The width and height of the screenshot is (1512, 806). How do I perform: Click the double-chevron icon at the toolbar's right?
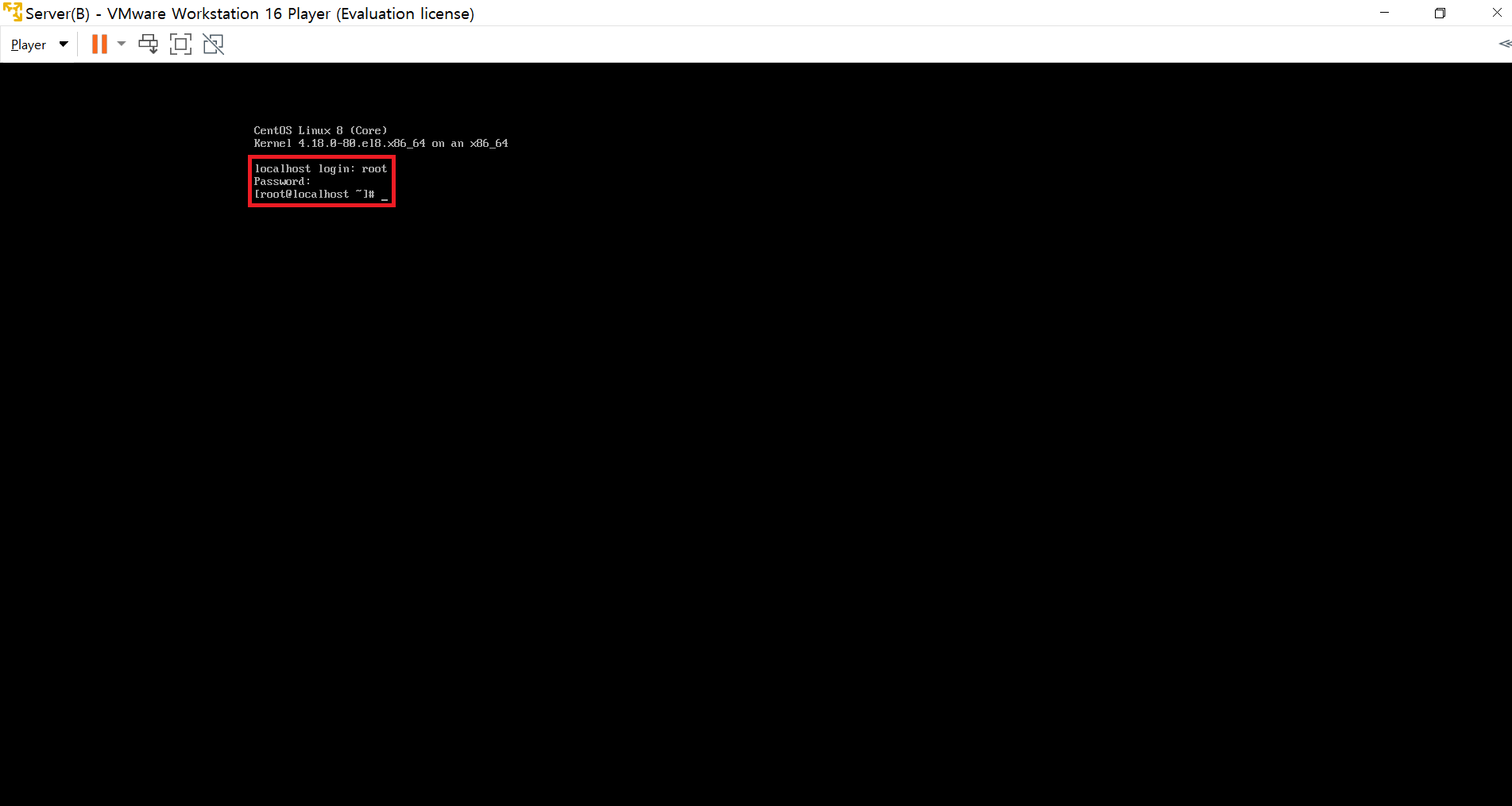click(x=1504, y=44)
